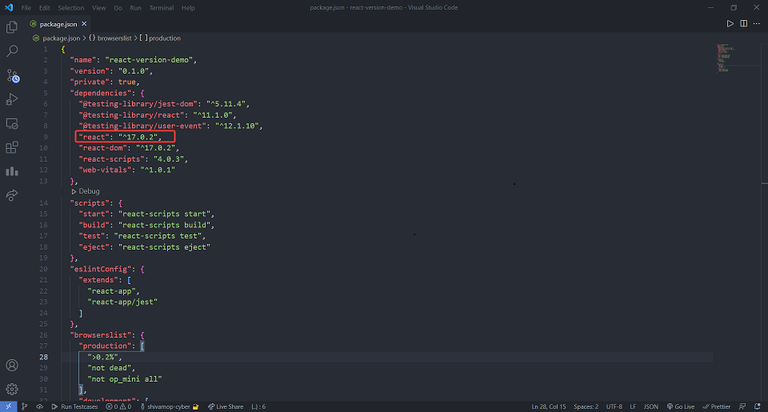
Task: Open the Terminal menu
Action: [161, 7]
